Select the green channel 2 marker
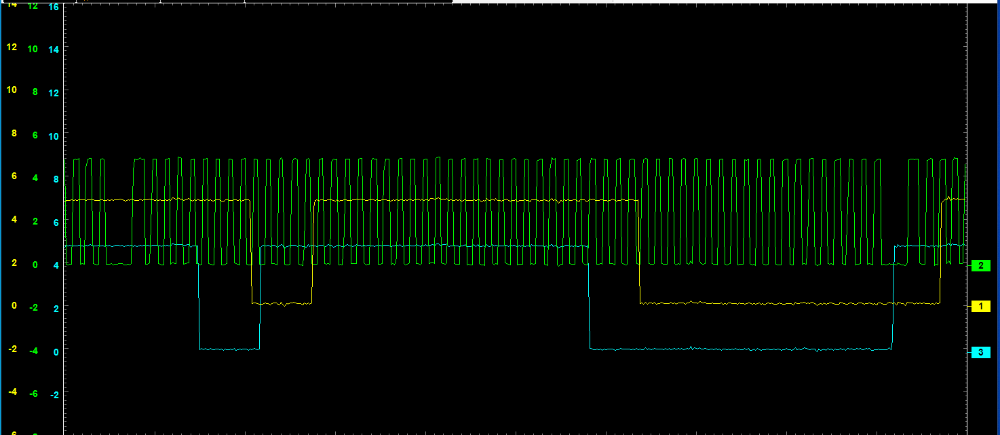The width and height of the screenshot is (1000, 435). point(982,265)
